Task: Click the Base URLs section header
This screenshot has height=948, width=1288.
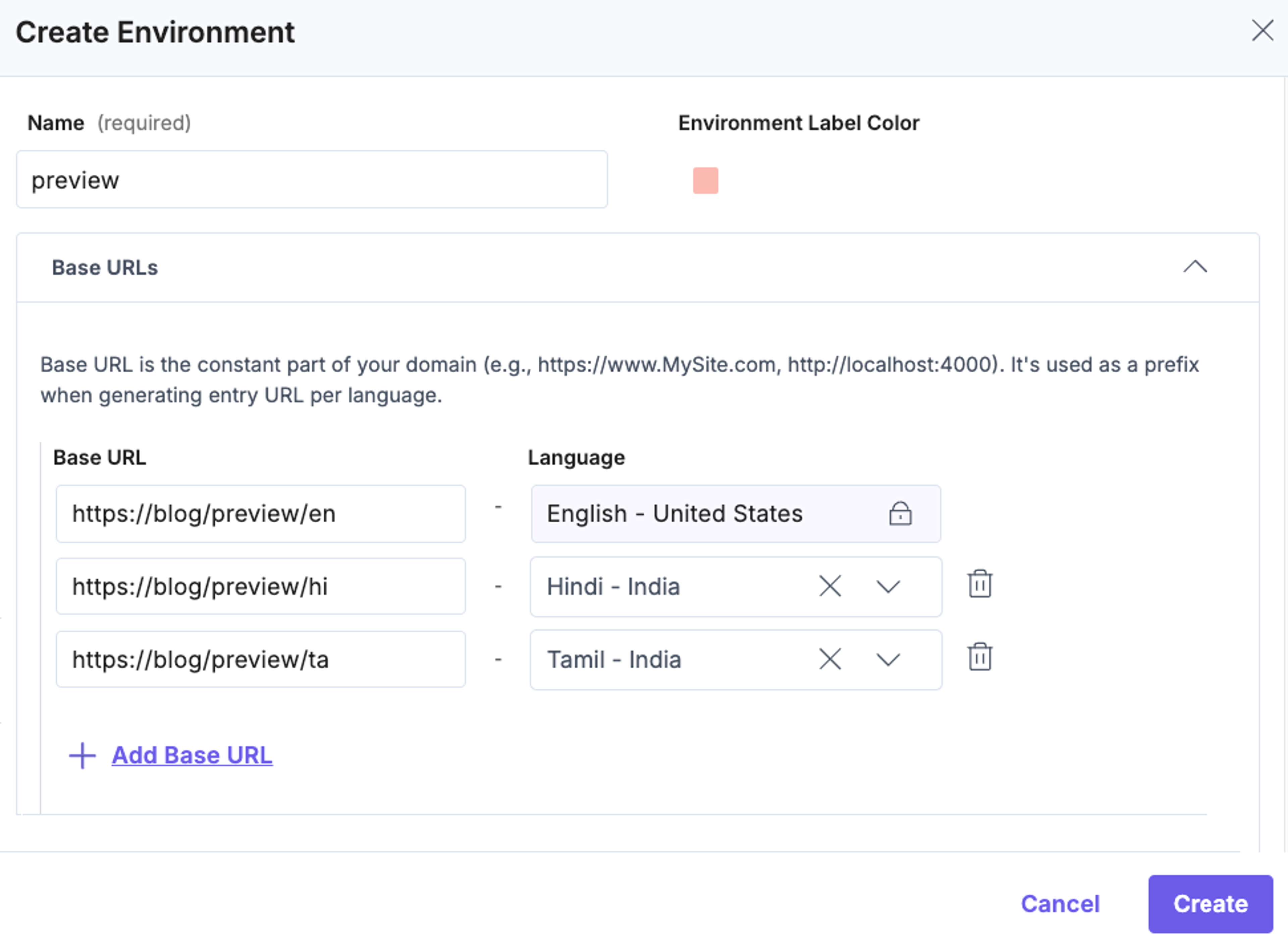Action: (x=637, y=267)
